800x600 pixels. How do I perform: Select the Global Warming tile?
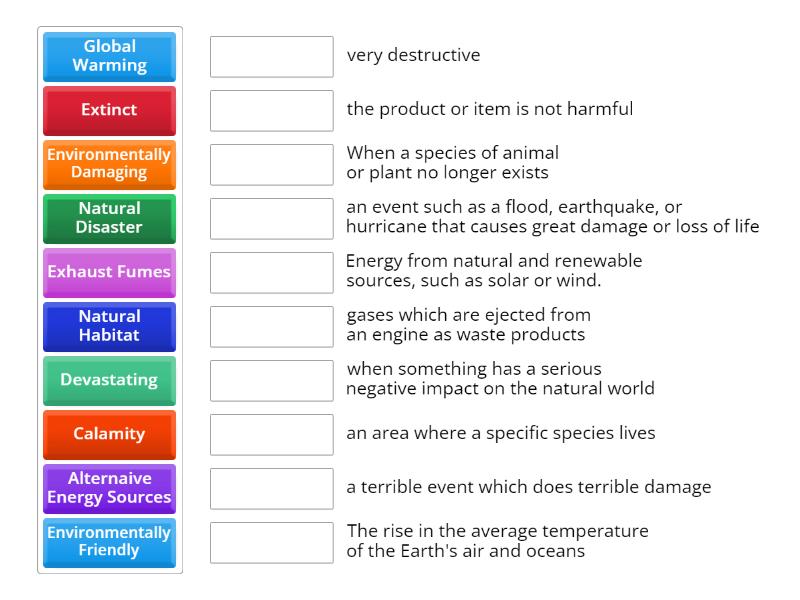109,57
